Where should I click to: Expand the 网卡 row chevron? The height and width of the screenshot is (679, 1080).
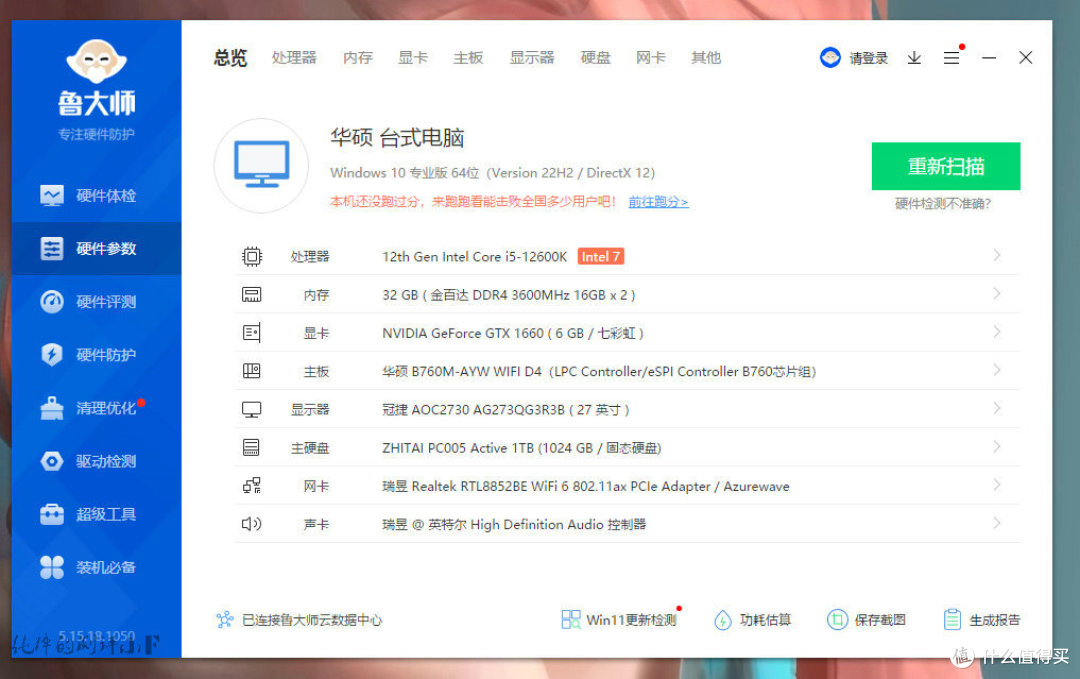(997, 485)
